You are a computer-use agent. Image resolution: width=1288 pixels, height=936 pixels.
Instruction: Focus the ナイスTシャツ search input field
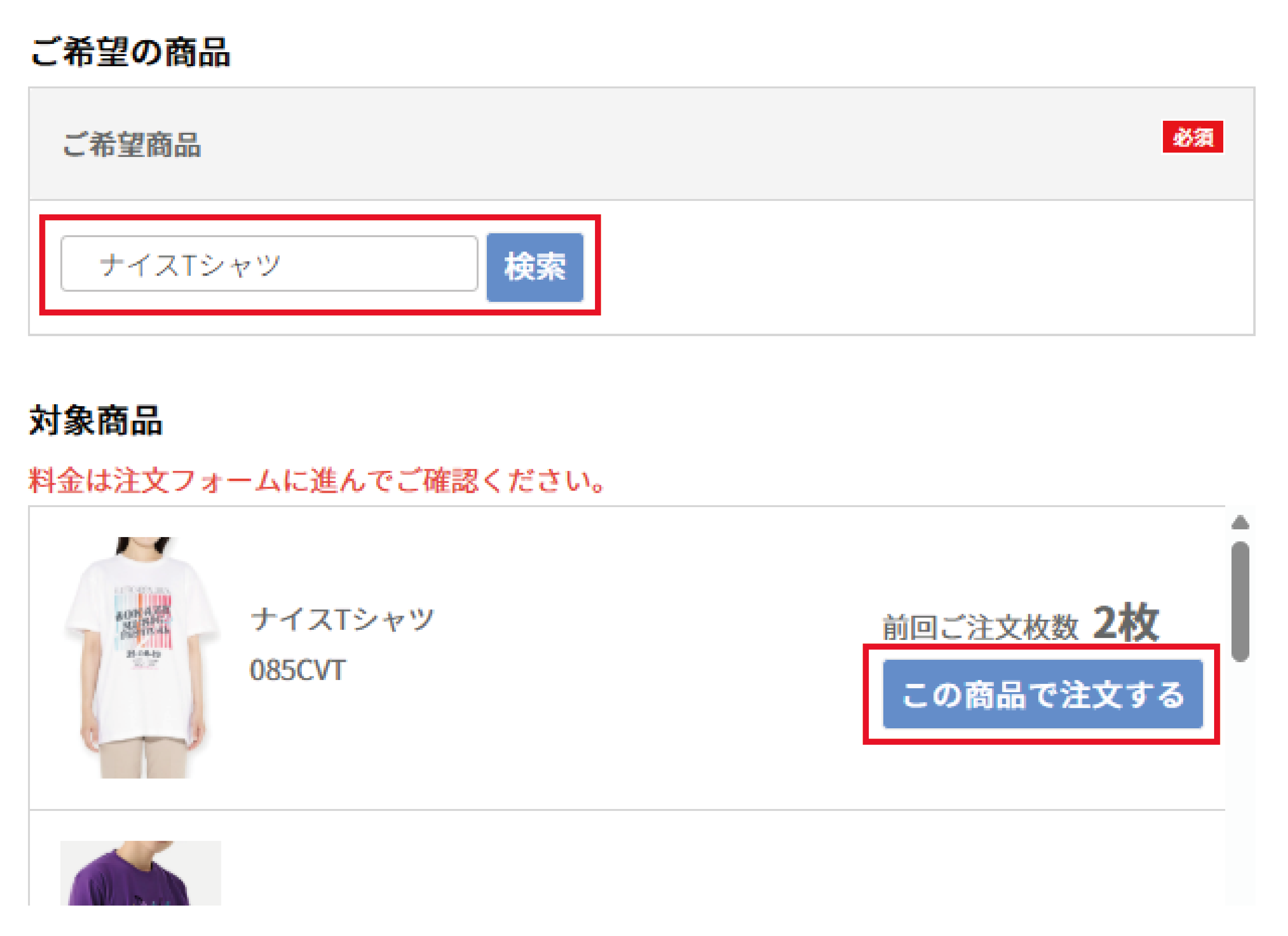[x=269, y=264]
